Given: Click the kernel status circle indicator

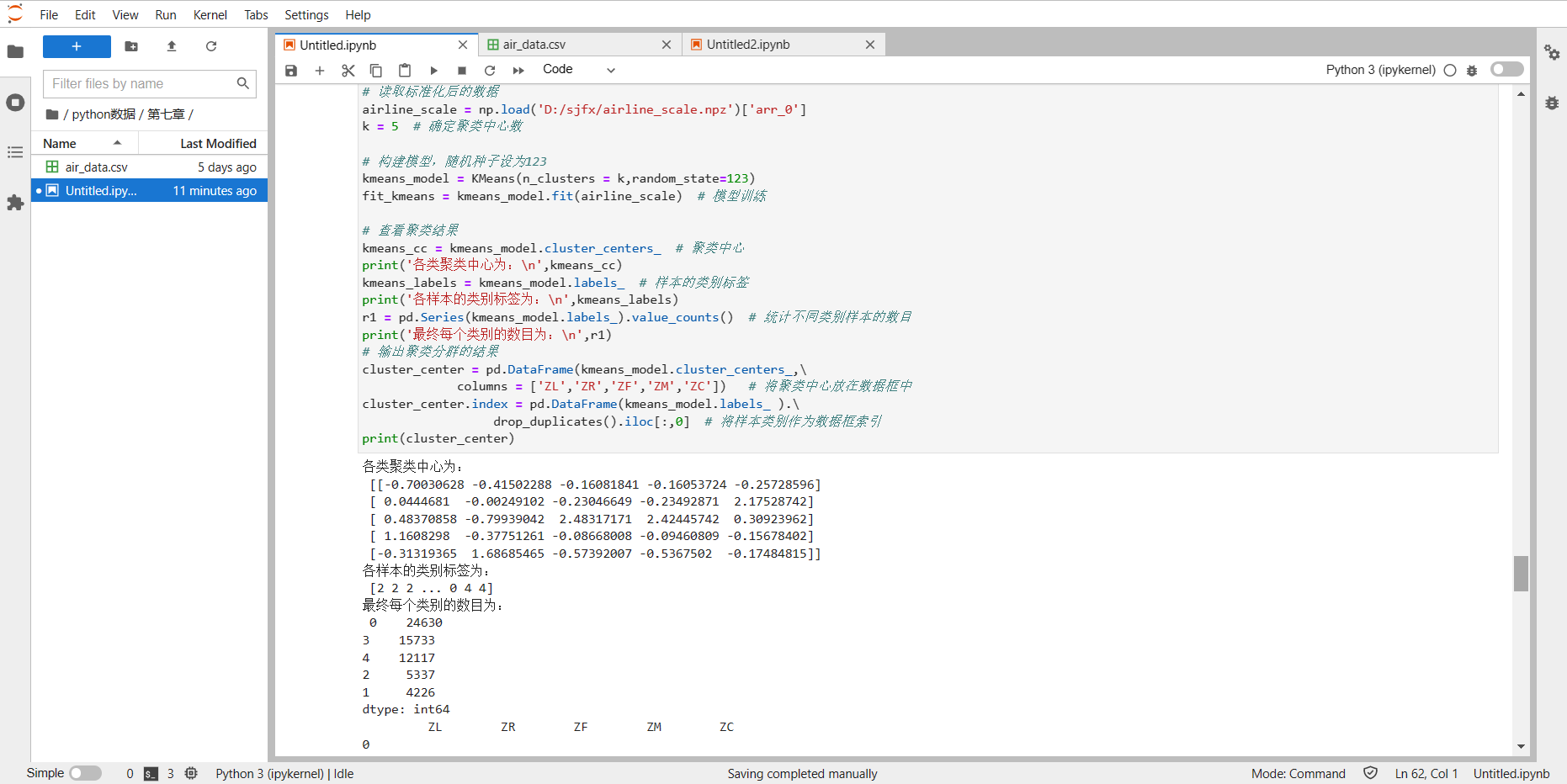Looking at the screenshot, I should pos(1450,71).
